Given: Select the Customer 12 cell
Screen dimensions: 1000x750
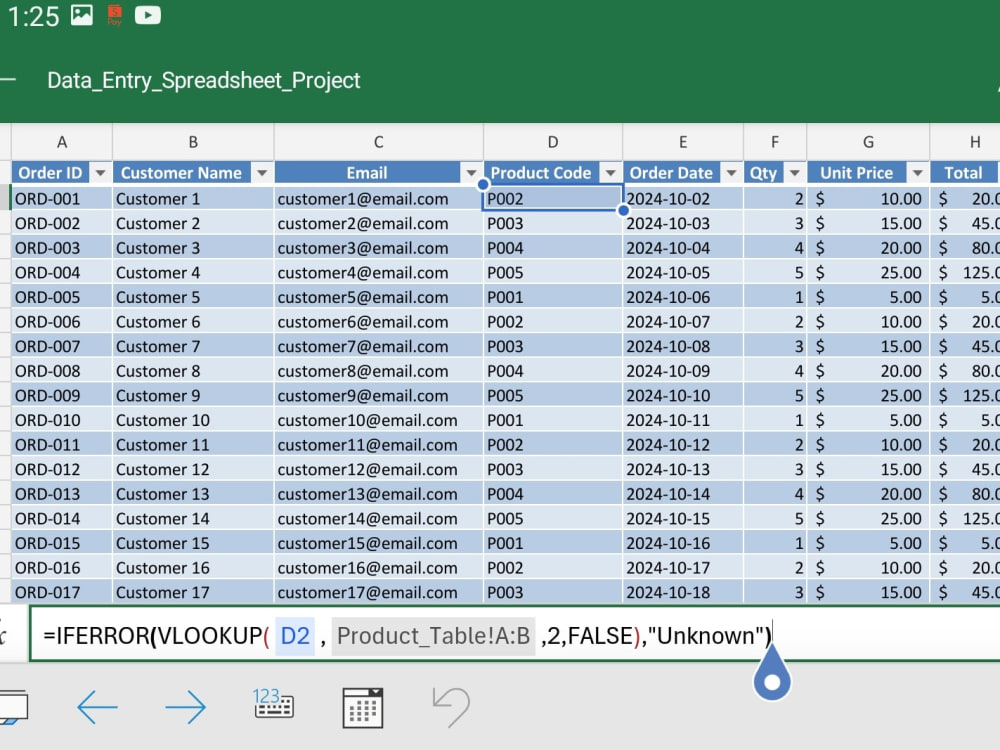Looking at the screenshot, I should 193,469.
